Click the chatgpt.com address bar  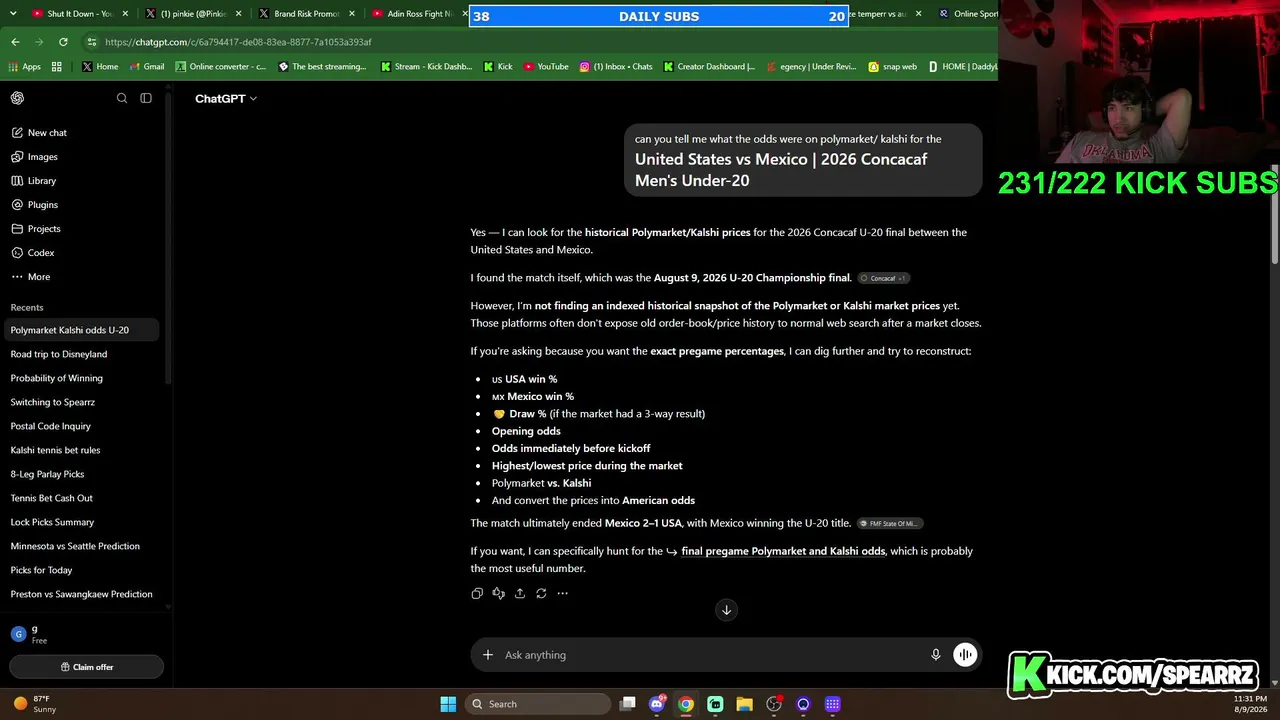point(540,42)
